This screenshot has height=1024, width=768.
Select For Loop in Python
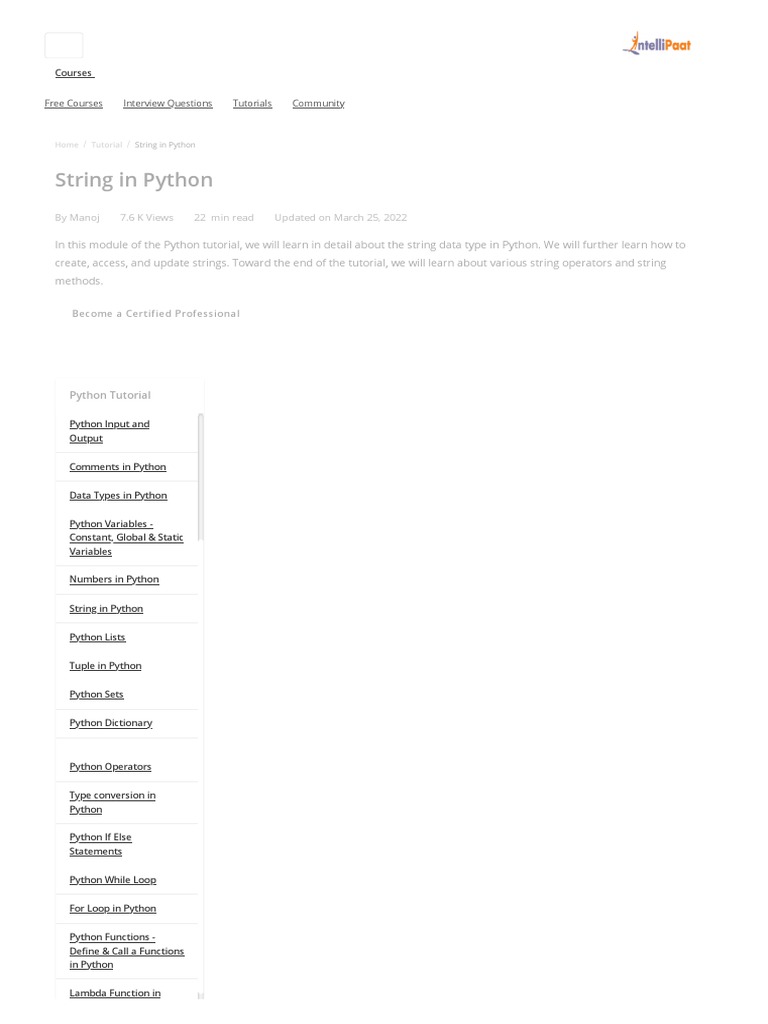coord(112,909)
